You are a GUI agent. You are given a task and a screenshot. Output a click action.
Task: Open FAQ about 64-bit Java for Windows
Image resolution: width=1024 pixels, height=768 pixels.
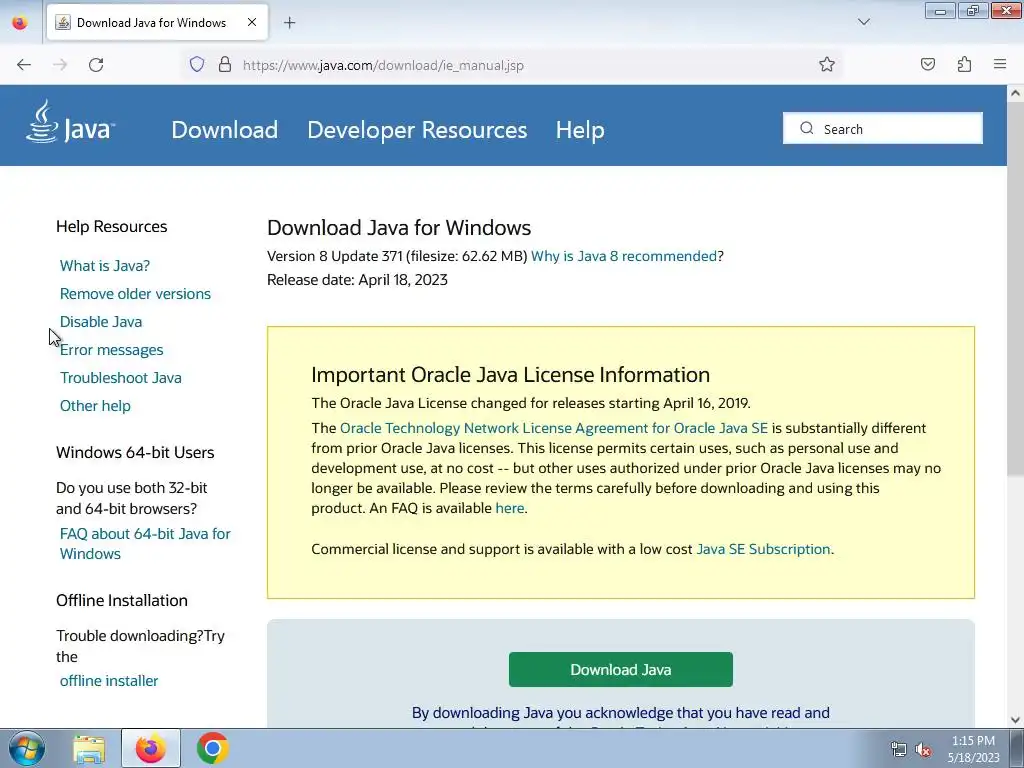click(x=145, y=543)
